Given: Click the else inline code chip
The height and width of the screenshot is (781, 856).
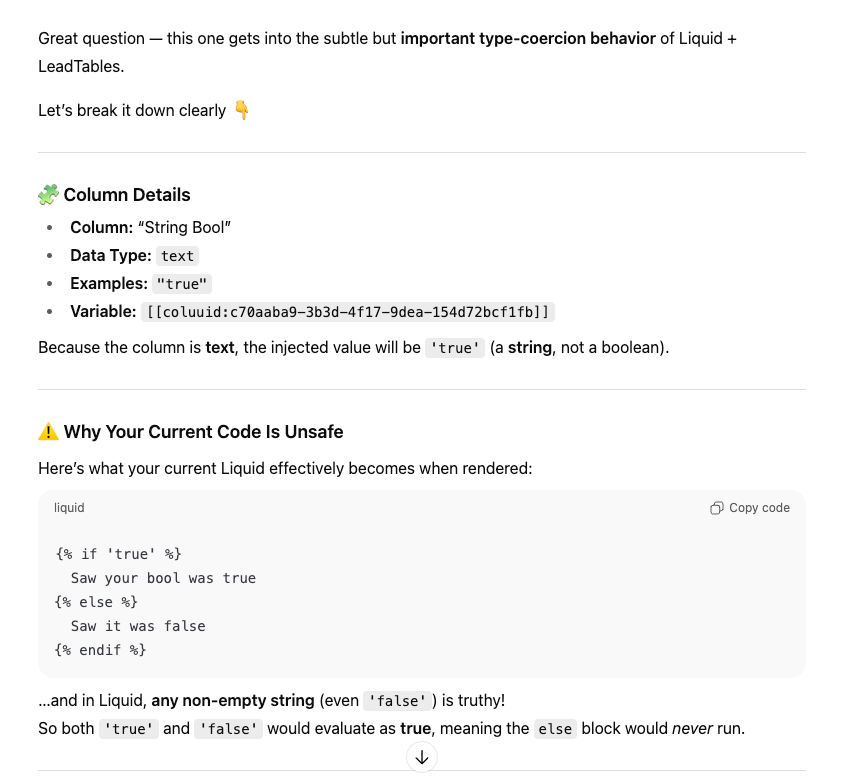Looking at the screenshot, I should pos(555,729).
